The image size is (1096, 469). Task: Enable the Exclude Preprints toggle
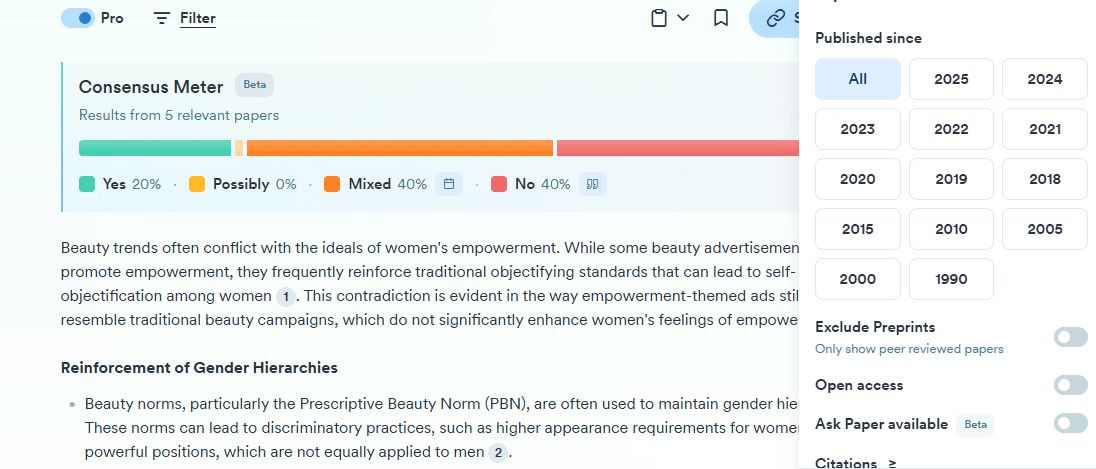click(x=1071, y=338)
